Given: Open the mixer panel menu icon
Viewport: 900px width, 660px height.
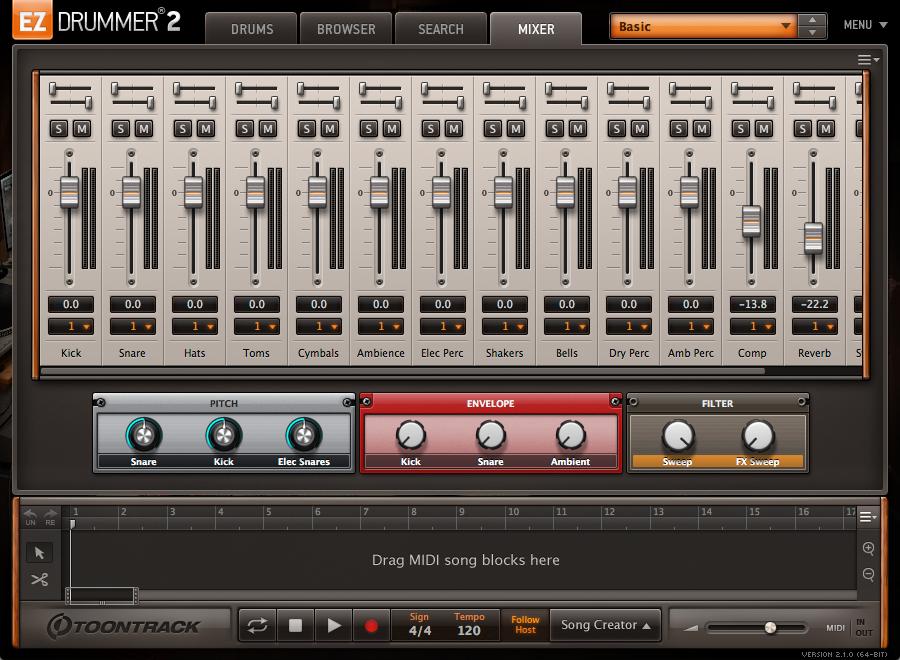Looking at the screenshot, I should [866, 60].
